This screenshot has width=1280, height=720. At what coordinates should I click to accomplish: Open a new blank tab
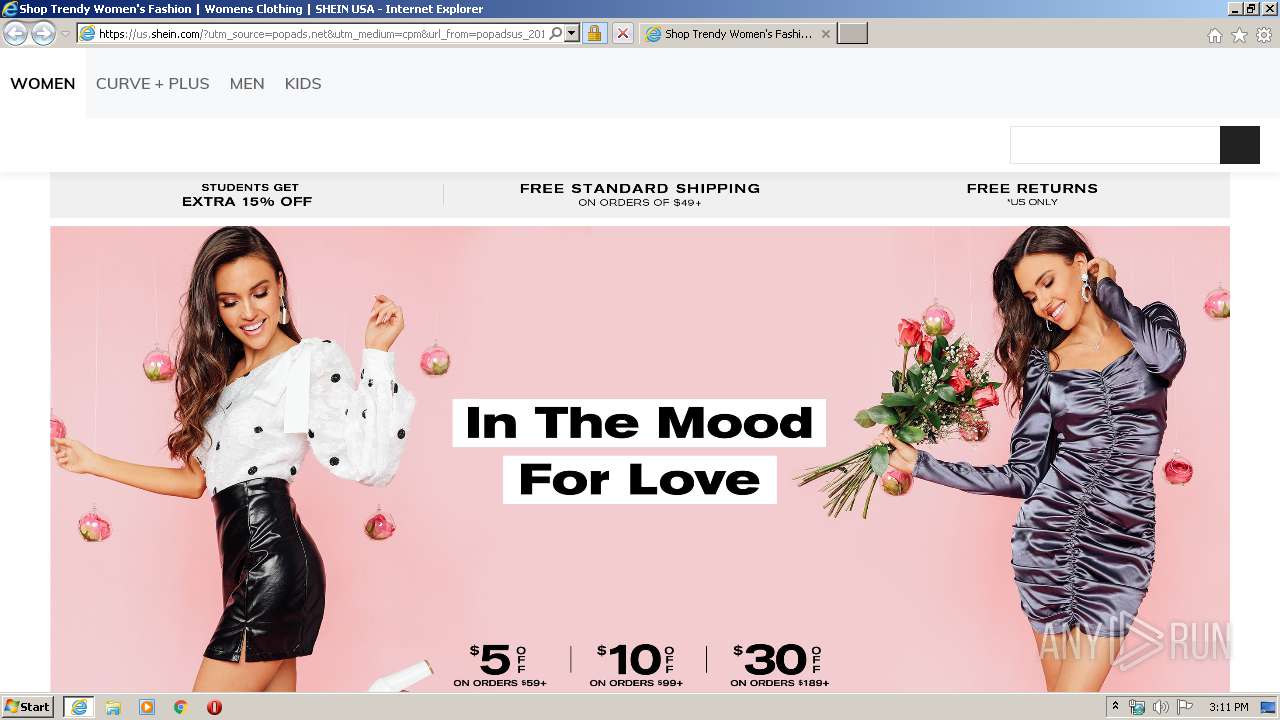852,34
